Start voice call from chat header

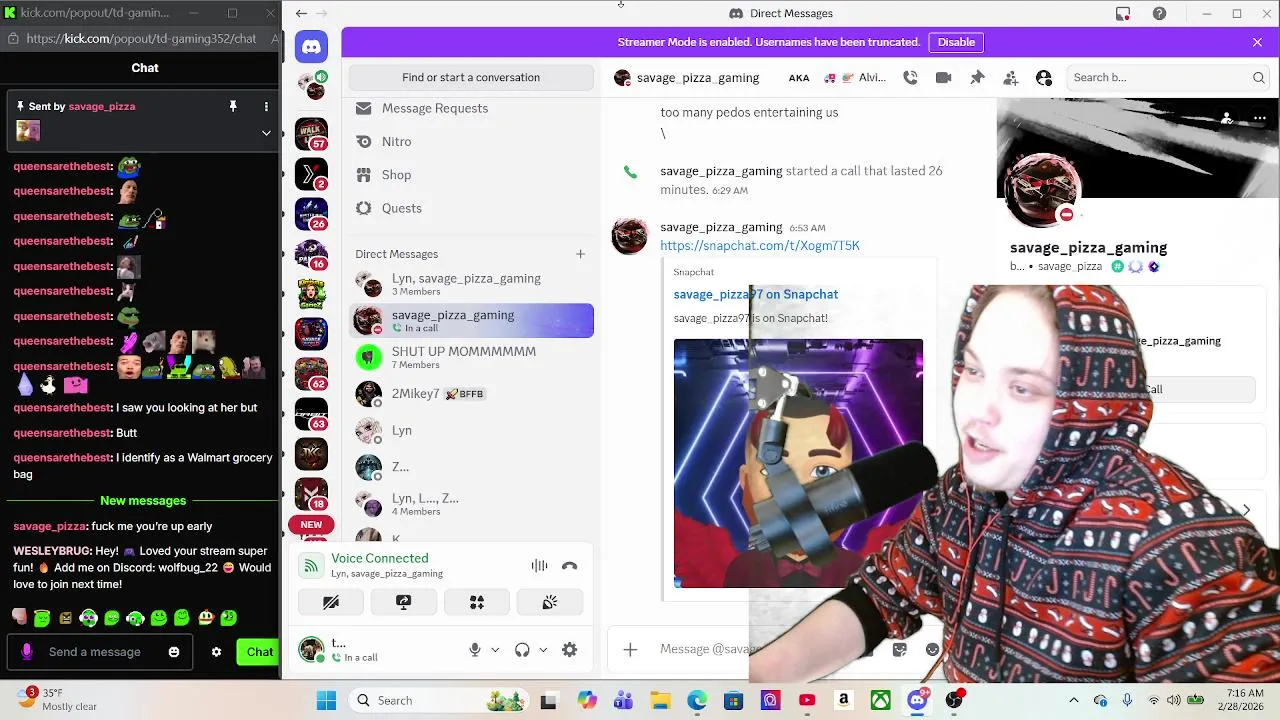point(910,78)
